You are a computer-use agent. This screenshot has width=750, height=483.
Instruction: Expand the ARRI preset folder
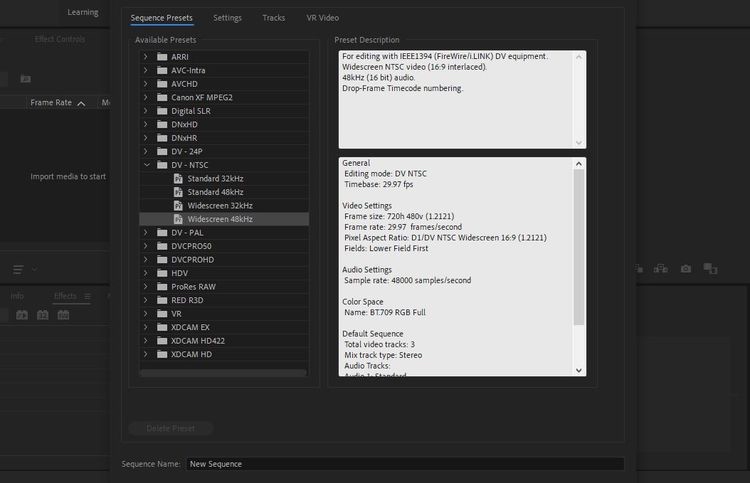146,57
